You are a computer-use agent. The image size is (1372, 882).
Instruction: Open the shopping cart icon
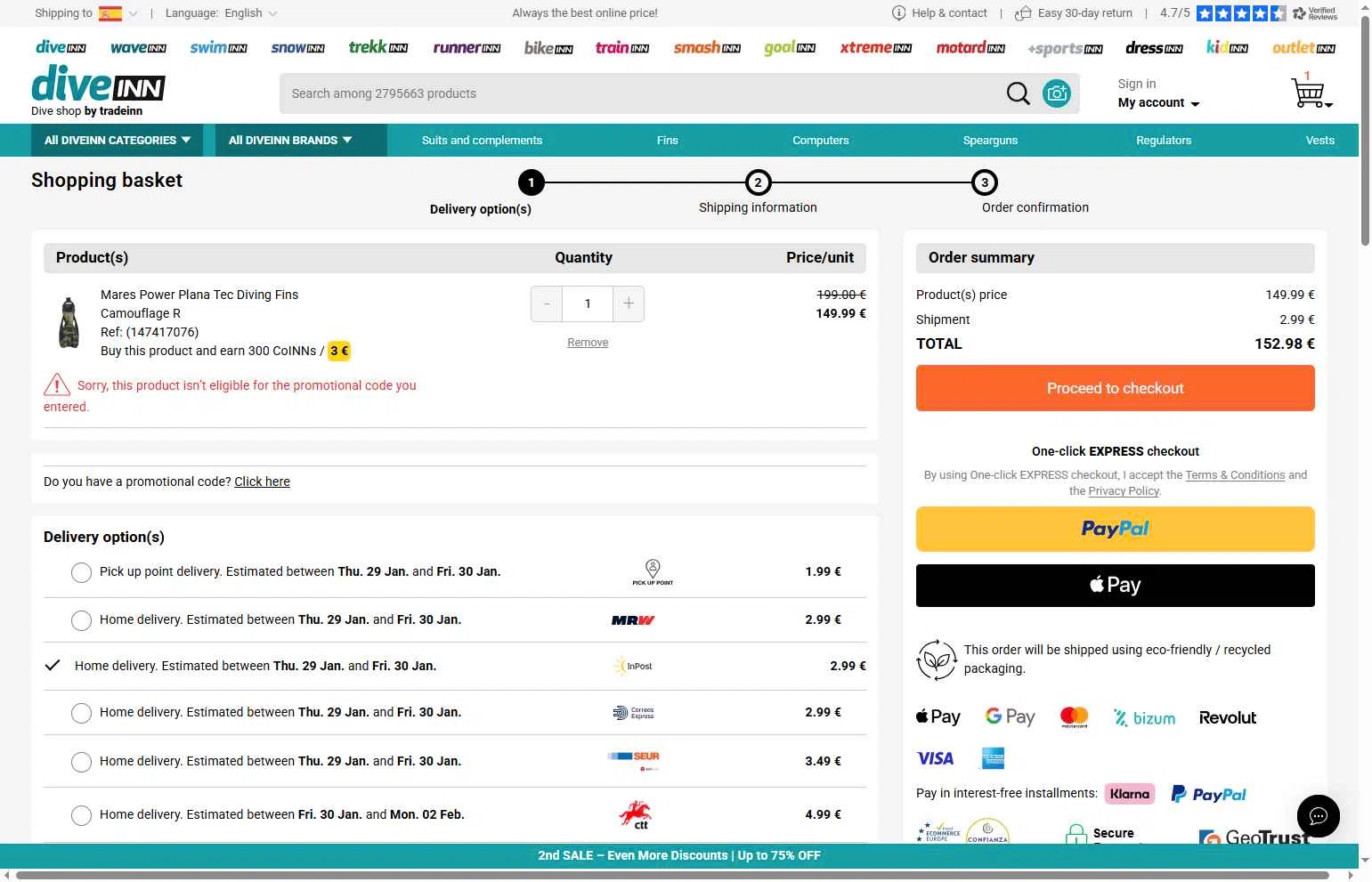click(1310, 93)
